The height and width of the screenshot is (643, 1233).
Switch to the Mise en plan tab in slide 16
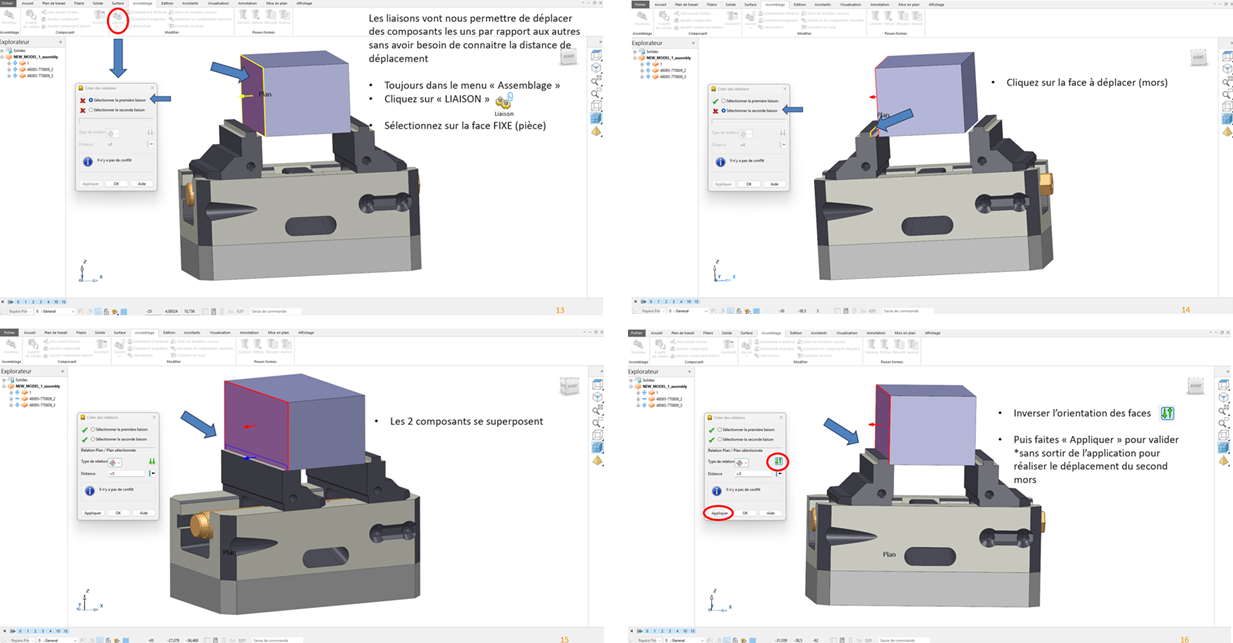pos(906,332)
